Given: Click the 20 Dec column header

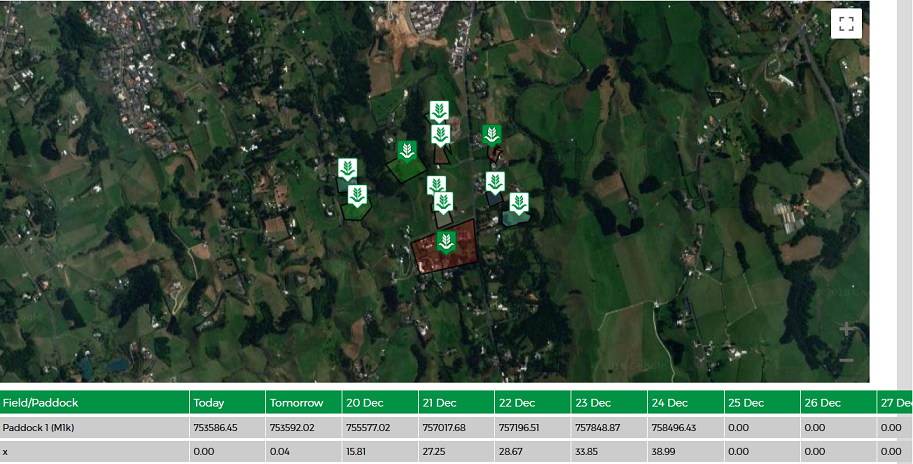Looking at the screenshot, I should pyautogui.click(x=380, y=403).
